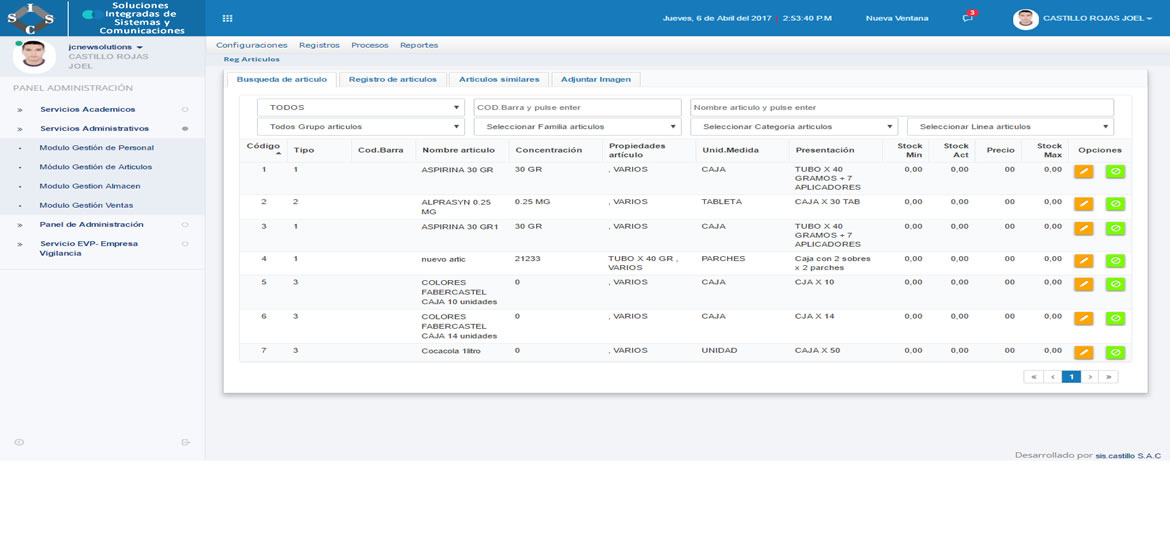This screenshot has width=1170, height=540.
Task: Open the Reportes menu
Action: (x=419, y=45)
